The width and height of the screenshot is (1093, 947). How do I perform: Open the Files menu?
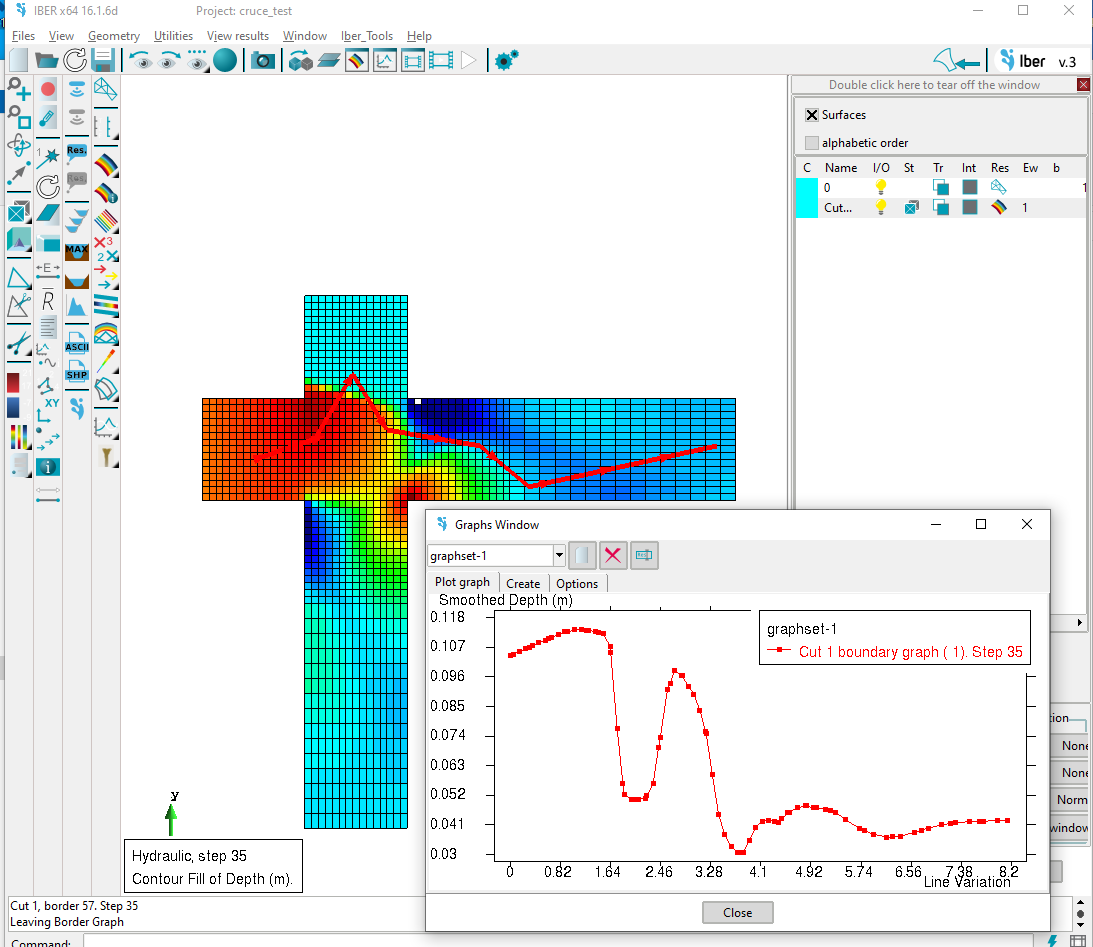[x=23, y=36]
